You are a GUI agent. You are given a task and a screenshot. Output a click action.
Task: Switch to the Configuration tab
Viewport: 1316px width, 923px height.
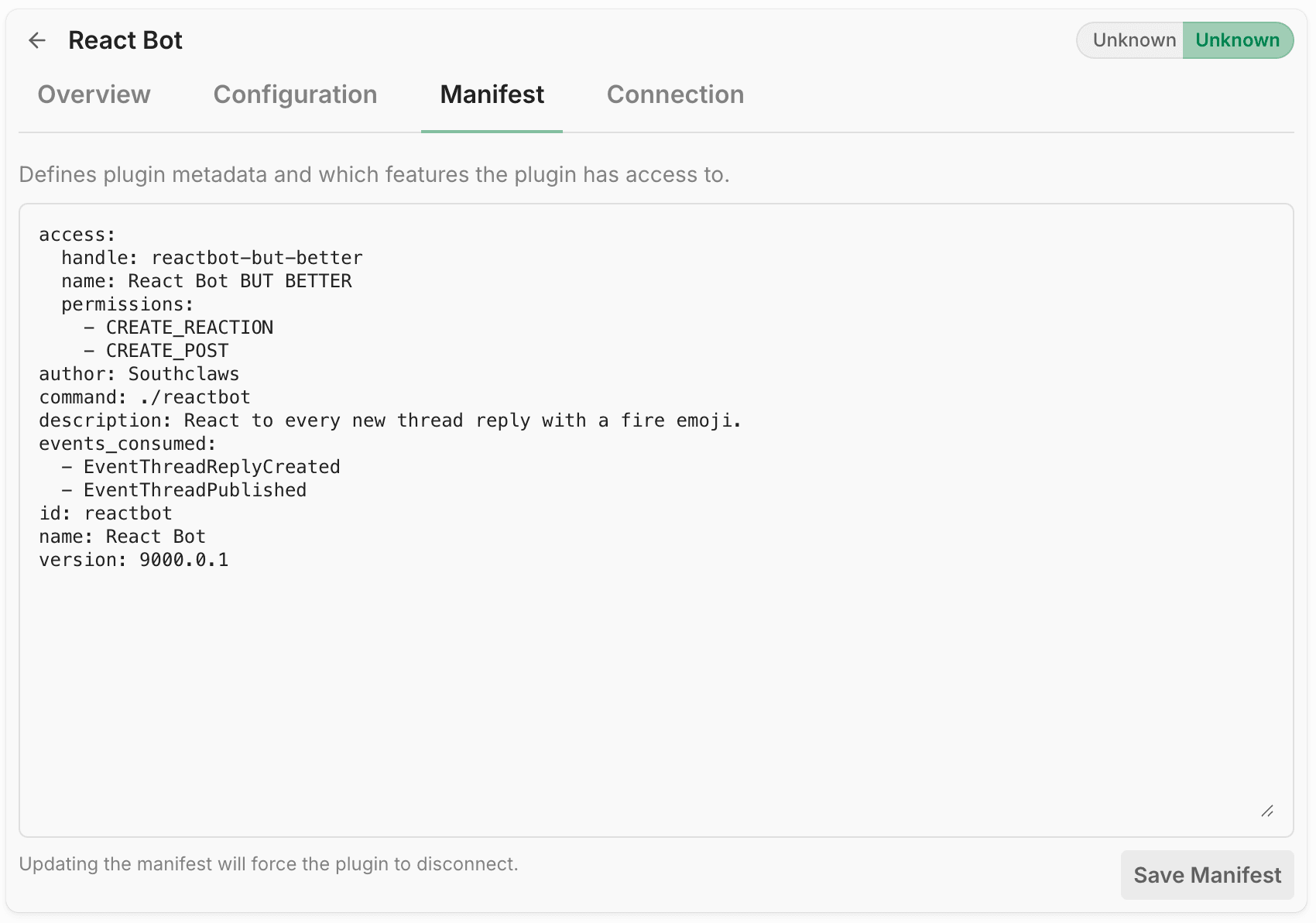(x=295, y=94)
